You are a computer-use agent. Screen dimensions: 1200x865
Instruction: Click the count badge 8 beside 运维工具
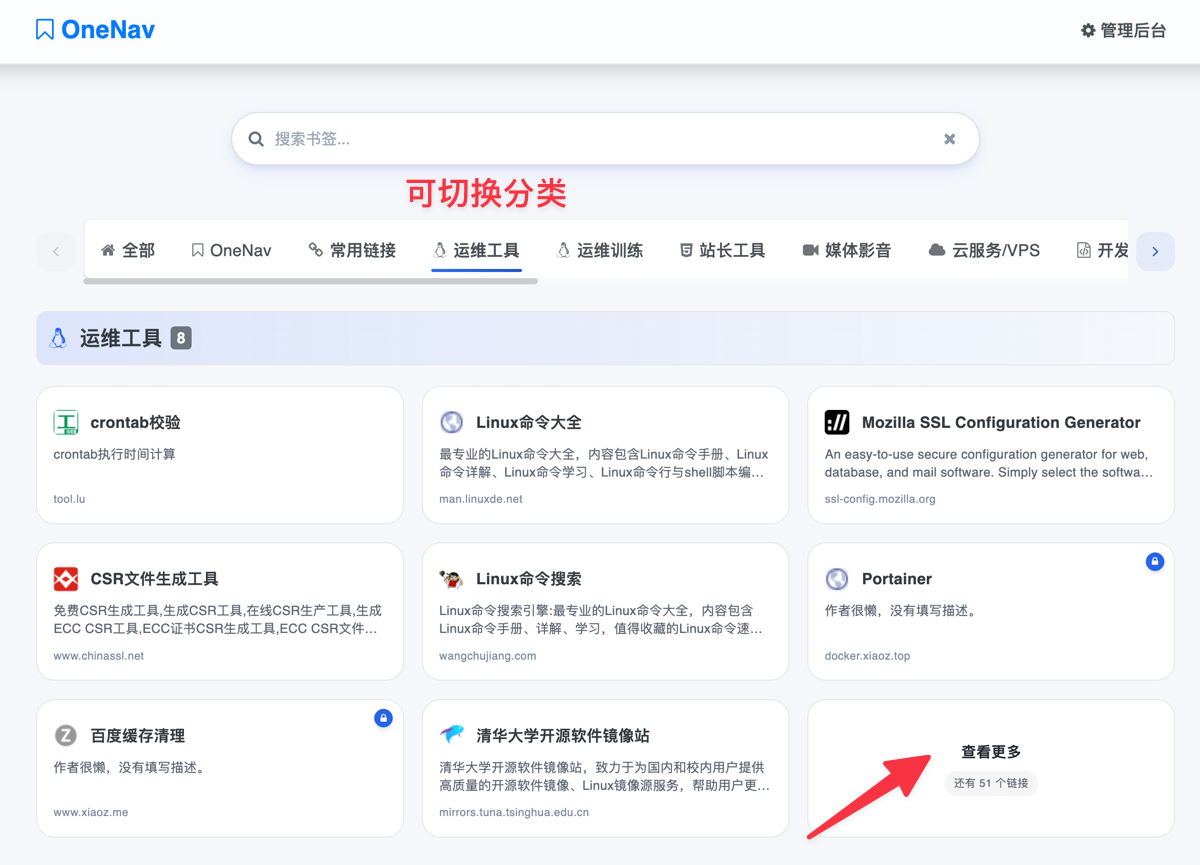[x=181, y=338]
